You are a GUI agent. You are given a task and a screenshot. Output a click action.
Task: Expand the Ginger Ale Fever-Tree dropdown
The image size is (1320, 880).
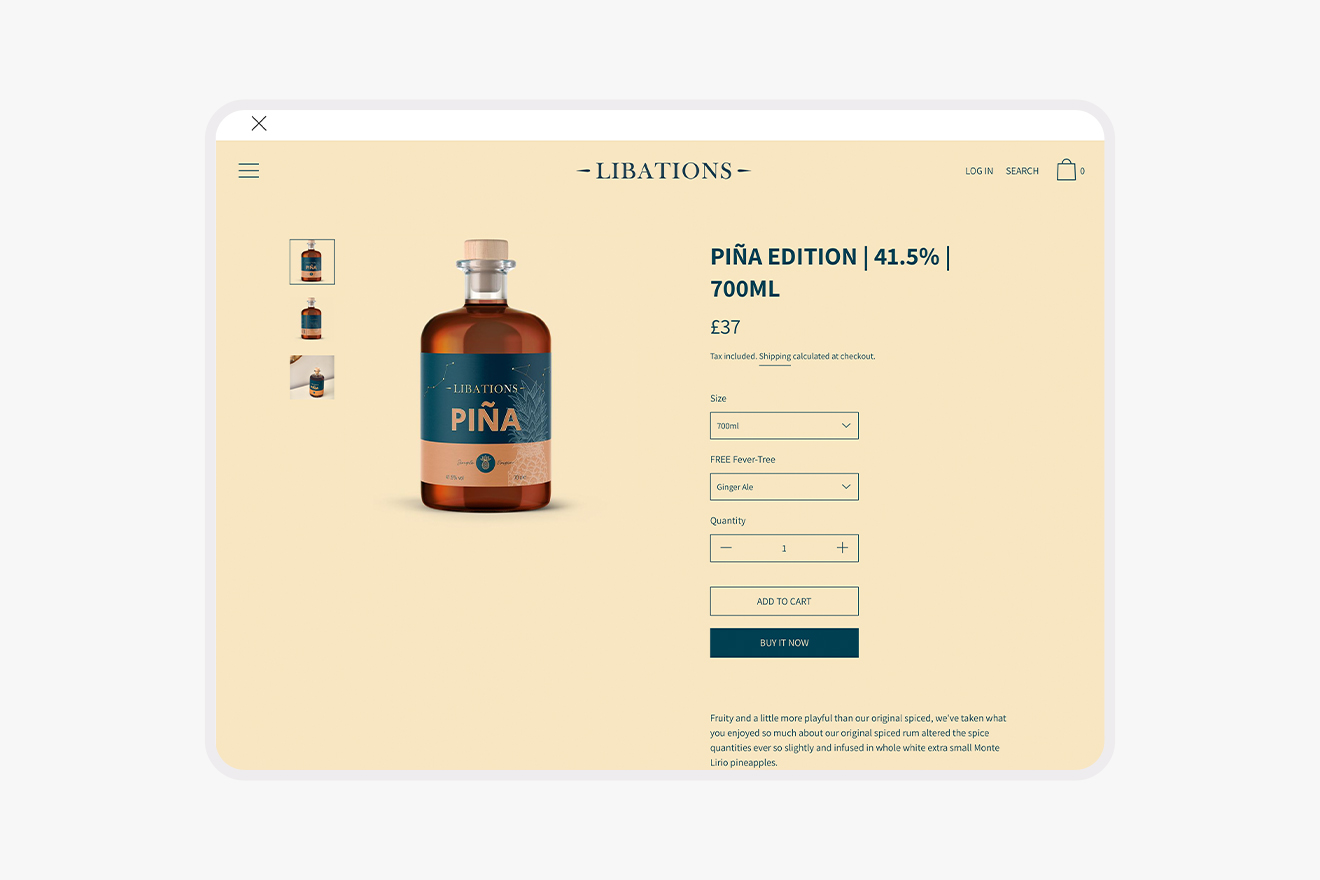[x=784, y=487]
